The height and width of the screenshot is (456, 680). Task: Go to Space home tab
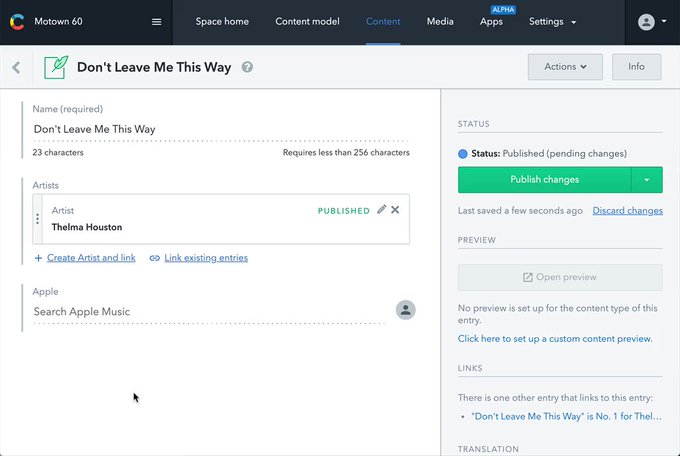[x=222, y=22]
